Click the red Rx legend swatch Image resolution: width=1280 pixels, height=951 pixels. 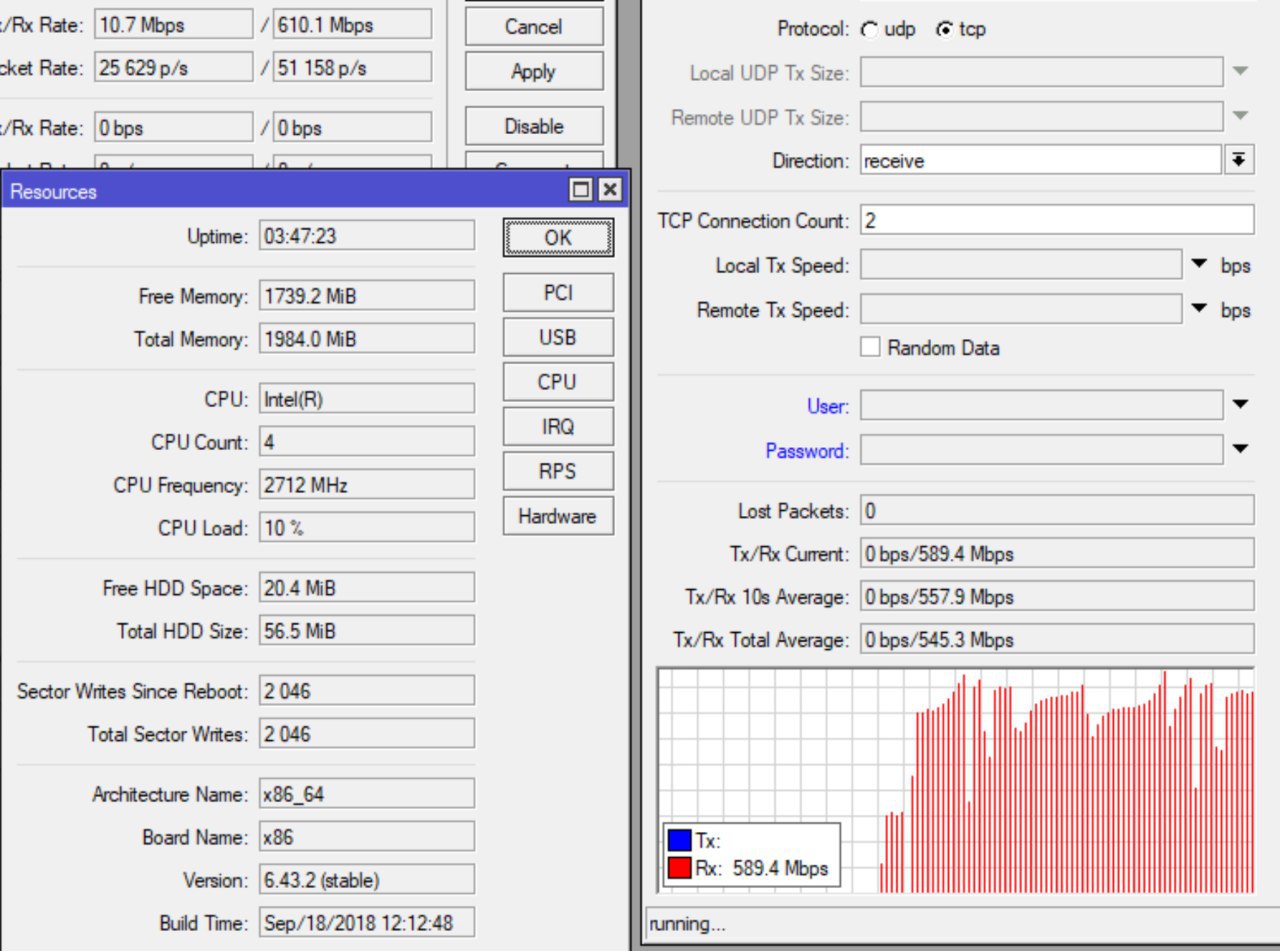[680, 868]
